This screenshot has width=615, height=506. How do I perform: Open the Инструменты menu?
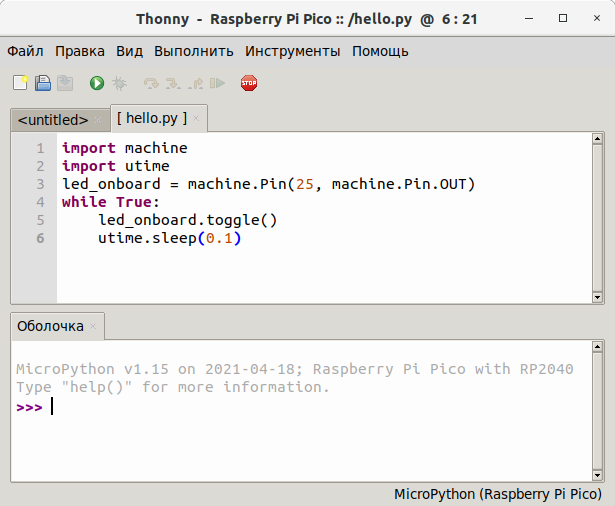pyautogui.click(x=293, y=51)
